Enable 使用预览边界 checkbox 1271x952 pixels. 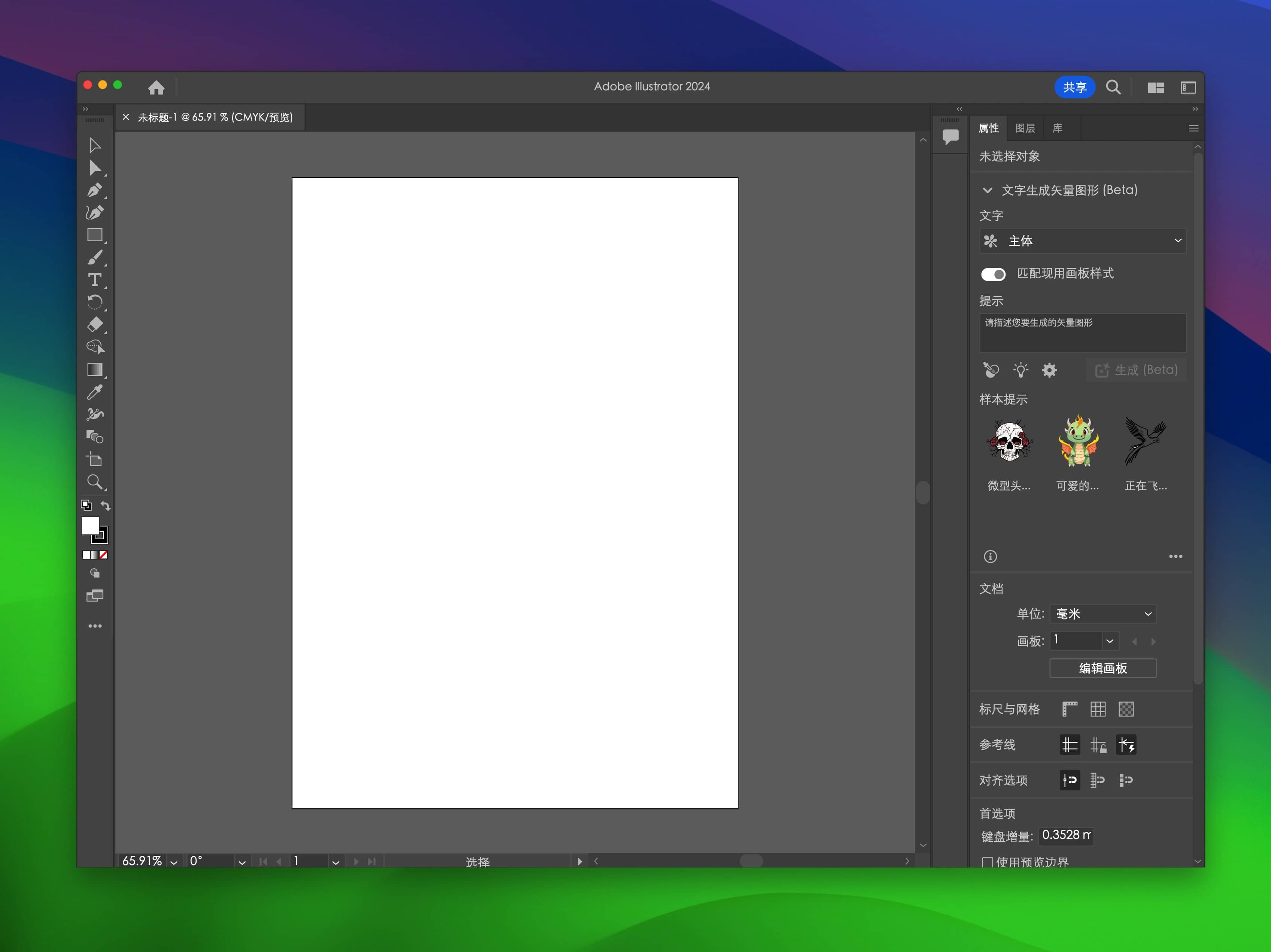tap(987, 862)
